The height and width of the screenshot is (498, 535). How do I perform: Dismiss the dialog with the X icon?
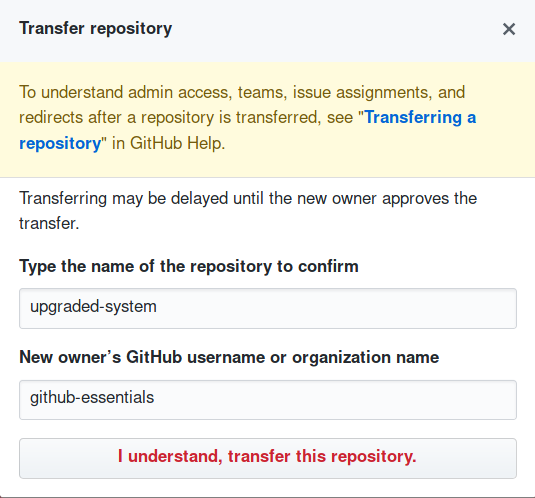click(509, 29)
